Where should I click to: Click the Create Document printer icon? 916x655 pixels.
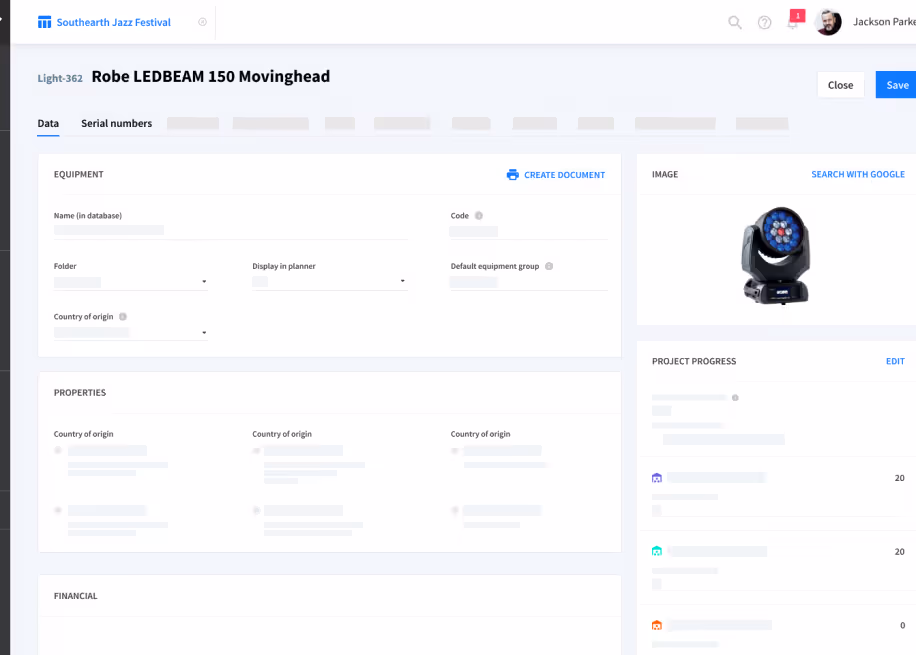pyautogui.click(x=512, y=175)
